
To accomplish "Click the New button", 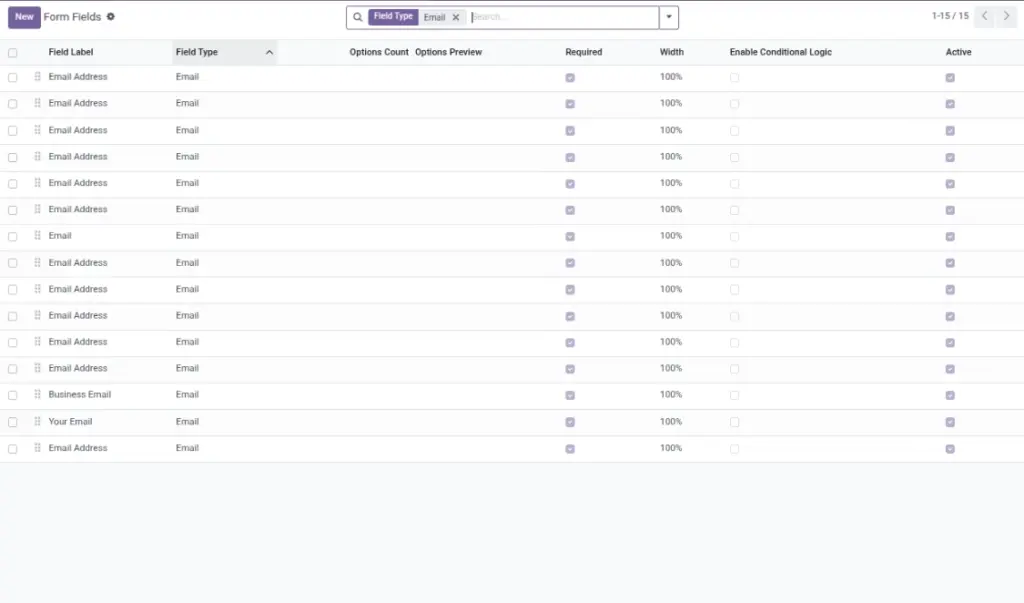I will pyautogui.click(x=24, y=17).
